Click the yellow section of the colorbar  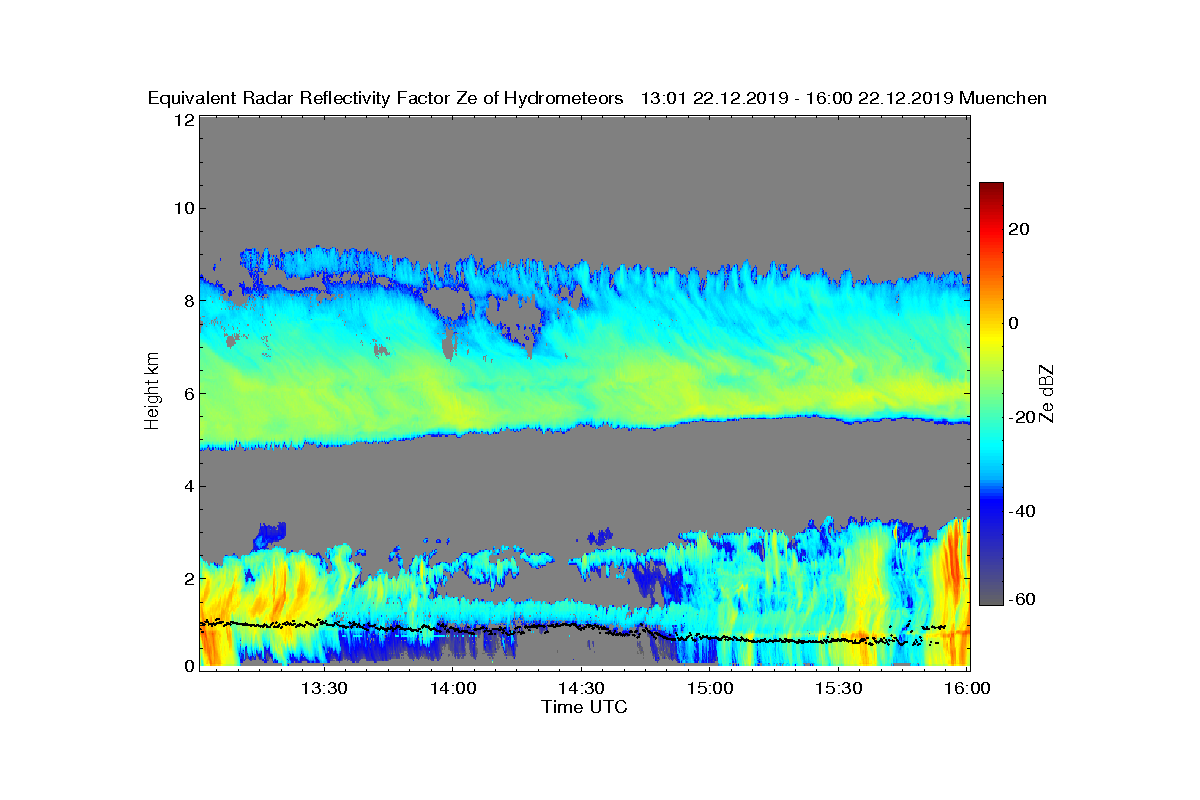pos(991,340)
